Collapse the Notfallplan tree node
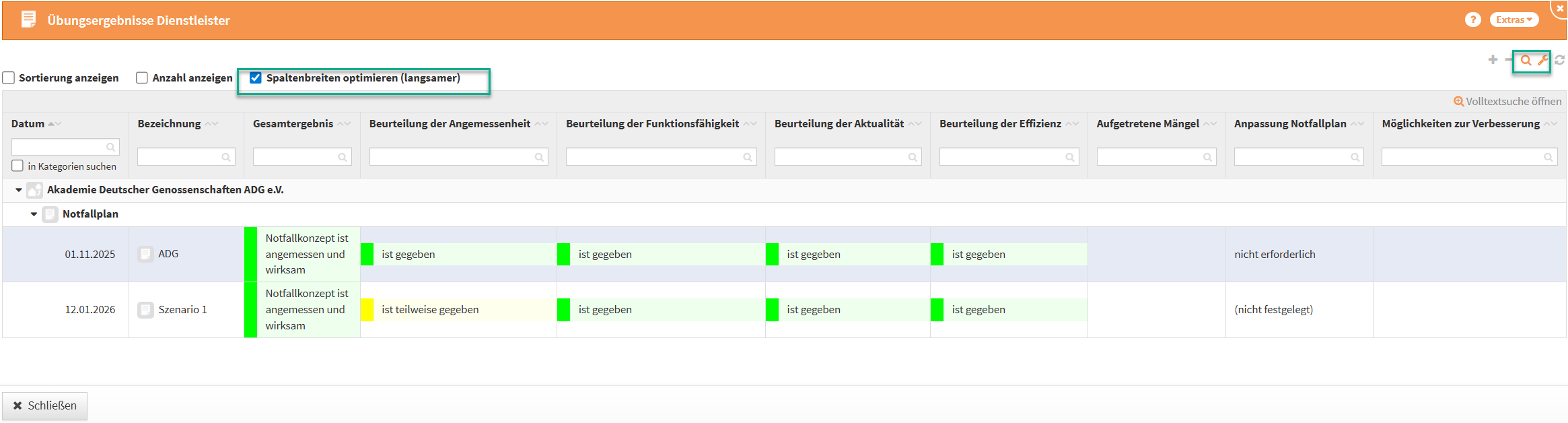The image size is (1568, 423). 34,214
